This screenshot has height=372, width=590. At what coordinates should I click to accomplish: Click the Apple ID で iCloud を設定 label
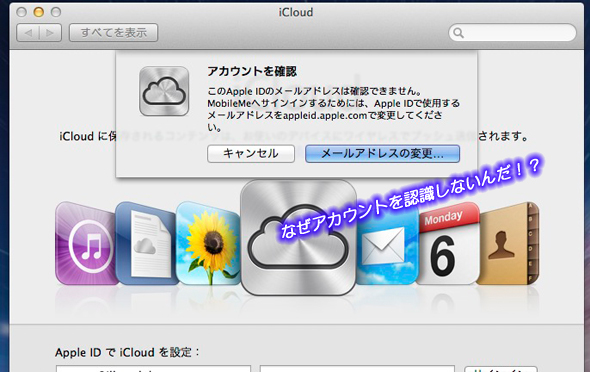click(x=127, y=352)
